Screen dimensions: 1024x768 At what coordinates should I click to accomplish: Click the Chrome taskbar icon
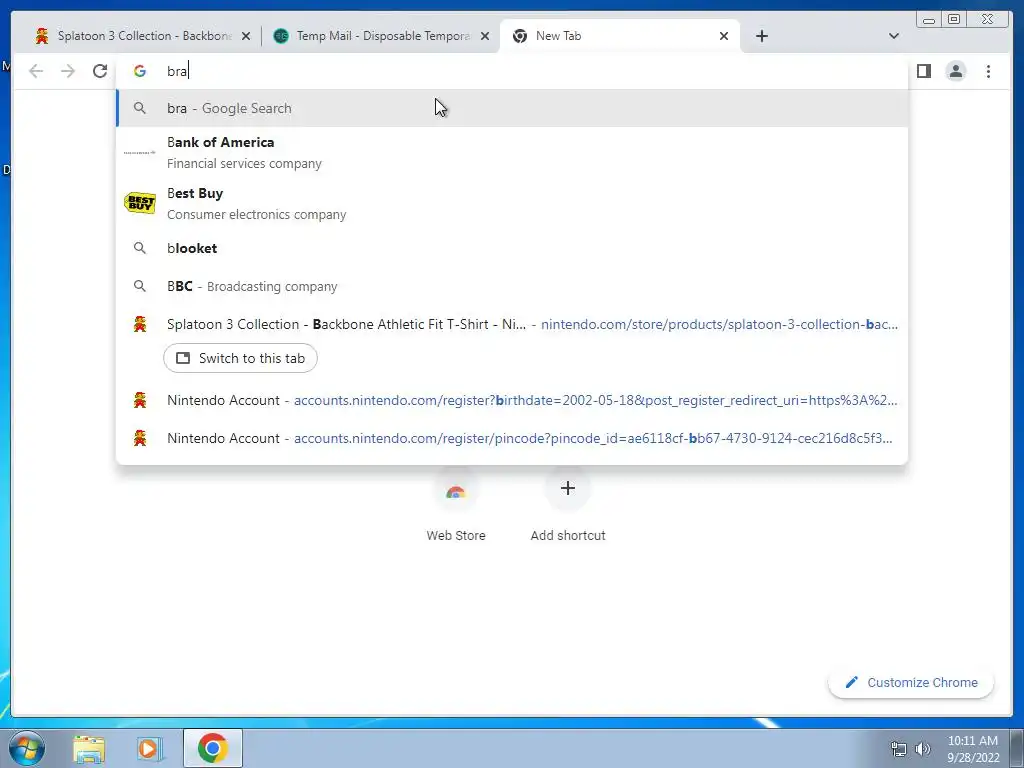[212, 748]
